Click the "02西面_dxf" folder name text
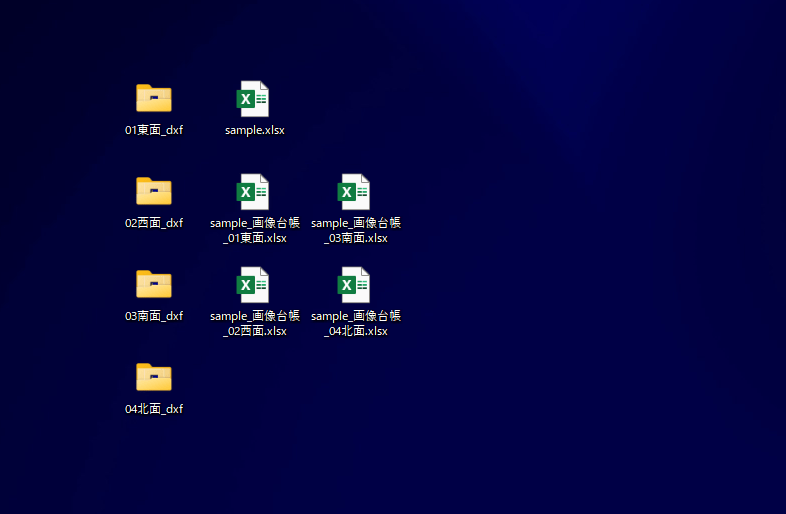The image size is (786, 514). click(154, 223)
